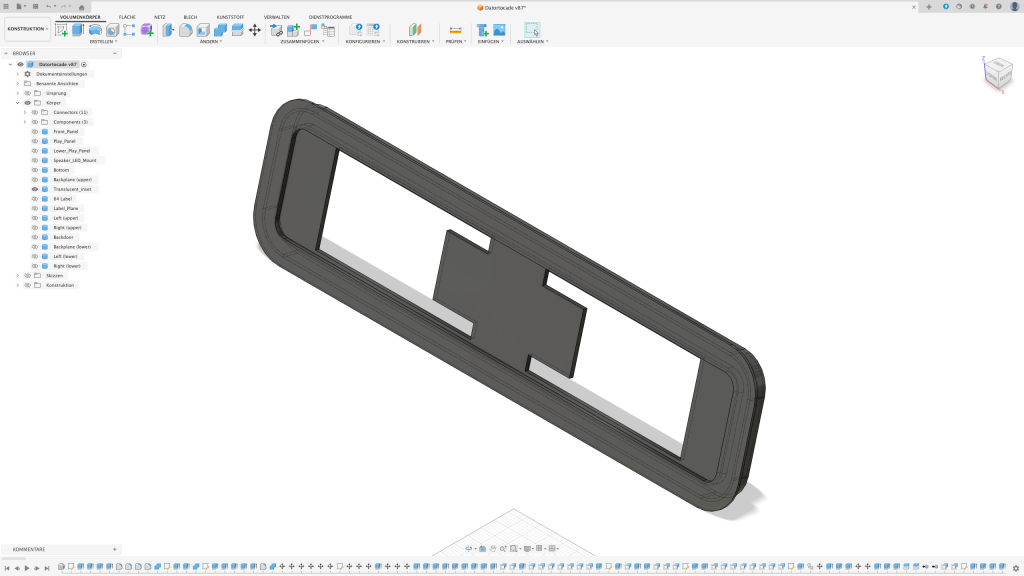Image resolution: width=1024 pixels, height=576 pixels.
Task: Click the Create Sketch tool icon
Action: [x=62, y=30]
